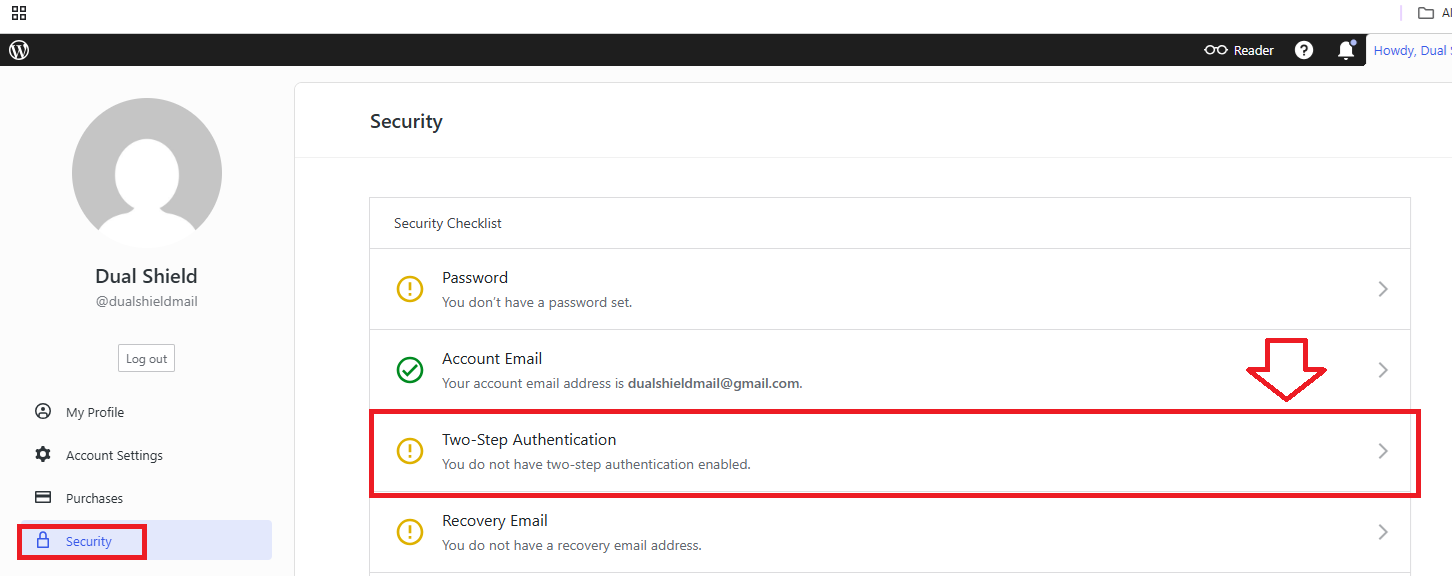The image size is (1452, 576).
Task: Expand the Account Email row chevron
Action: click(x=1383, y=370)
